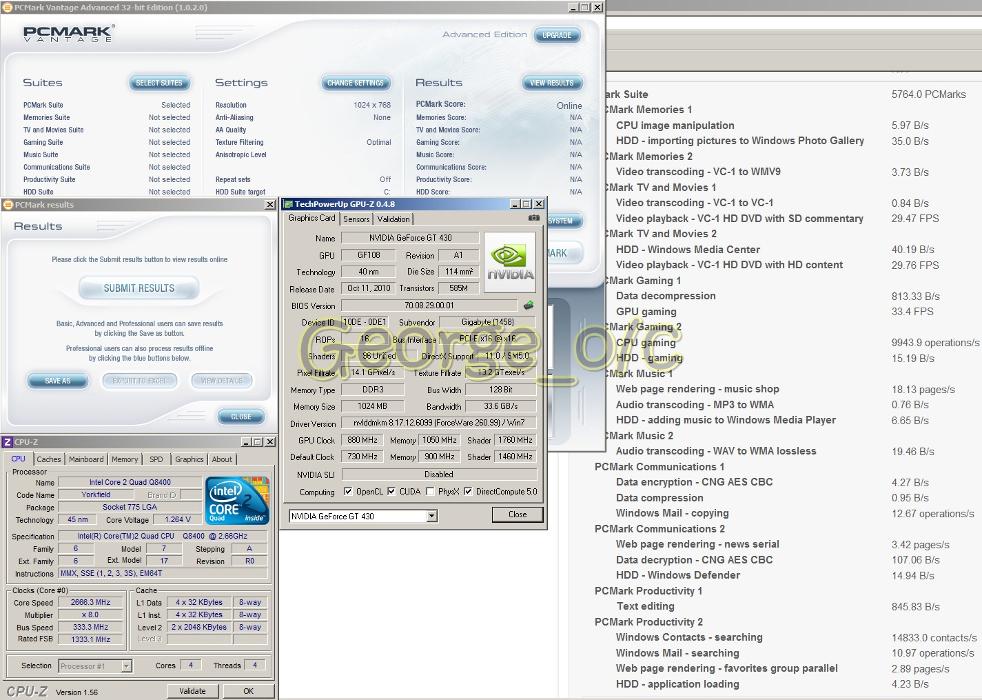Toggle the PhysX checkbox in GPU-Z
This screenshot has width=982, height=700.
click(x=430, y=492)
